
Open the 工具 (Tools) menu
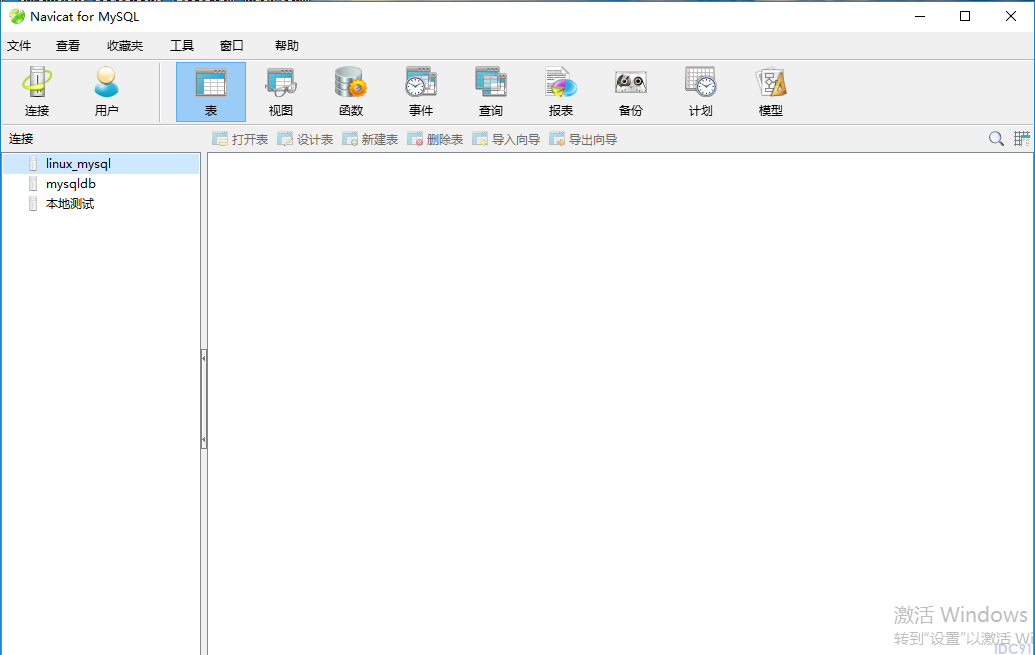tap(182, 46)
